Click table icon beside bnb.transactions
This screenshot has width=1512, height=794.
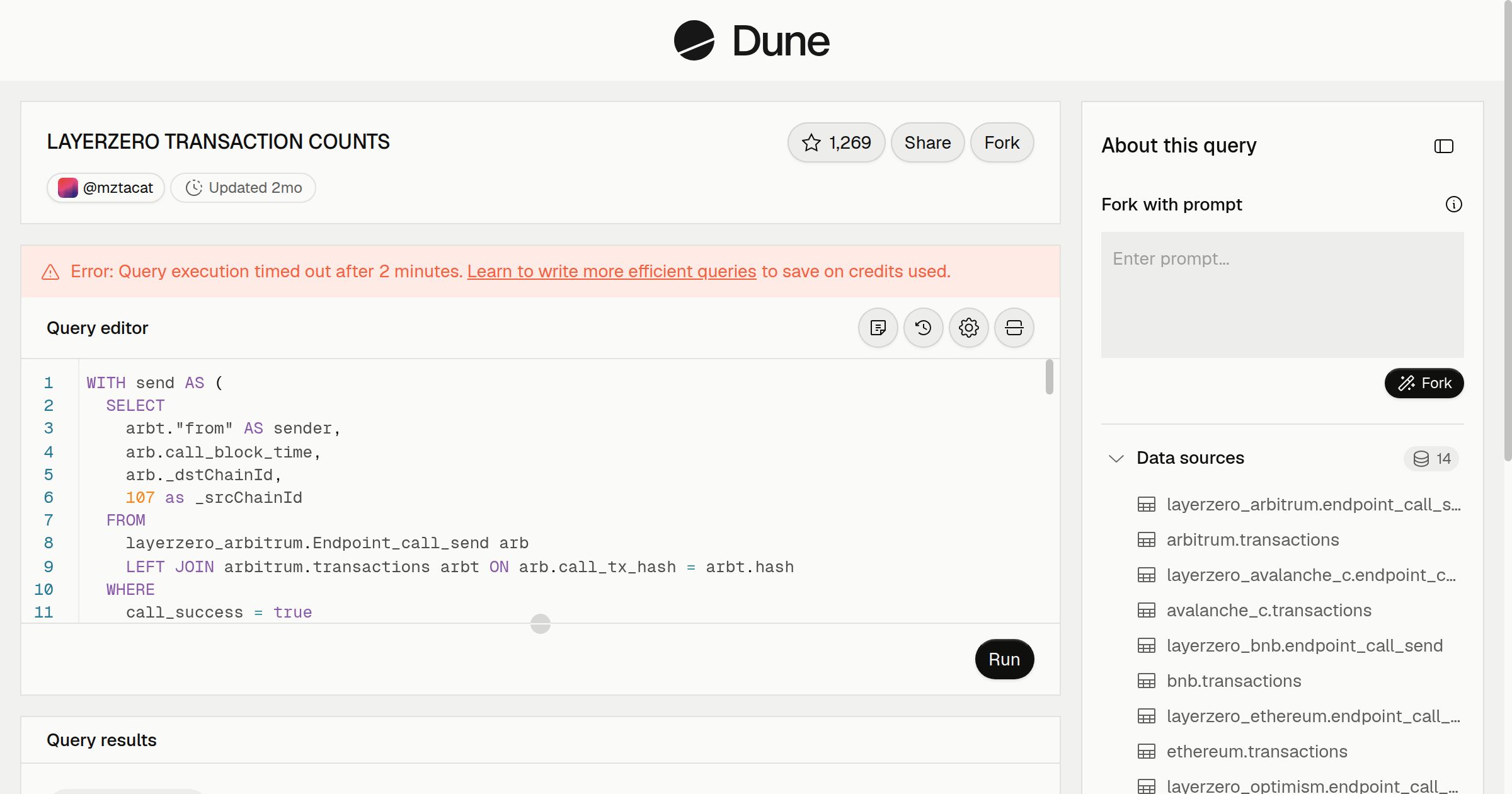pos(1147,681)
